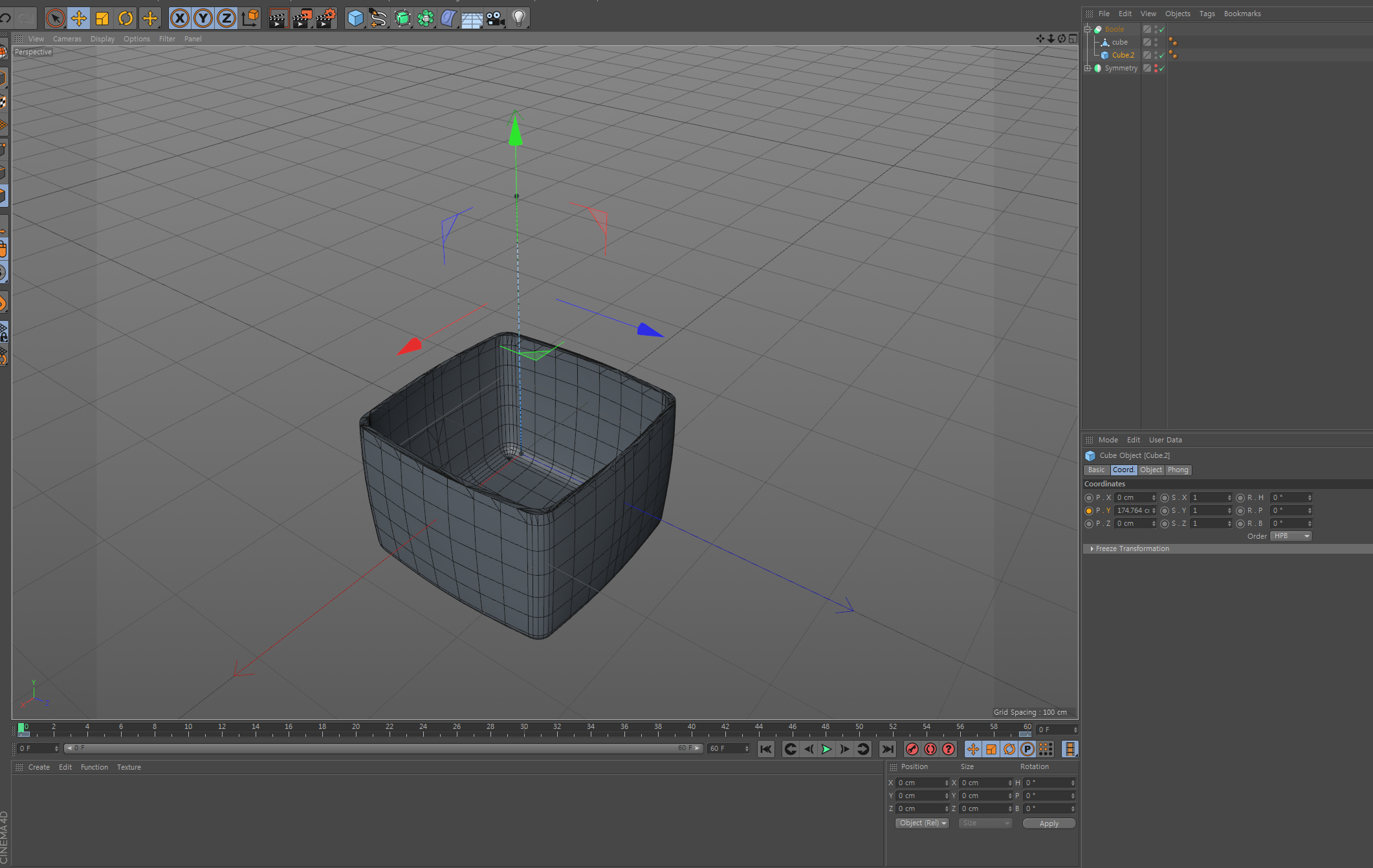Open the viewport Filter menu
The image size is (1373, 868).
167,39
